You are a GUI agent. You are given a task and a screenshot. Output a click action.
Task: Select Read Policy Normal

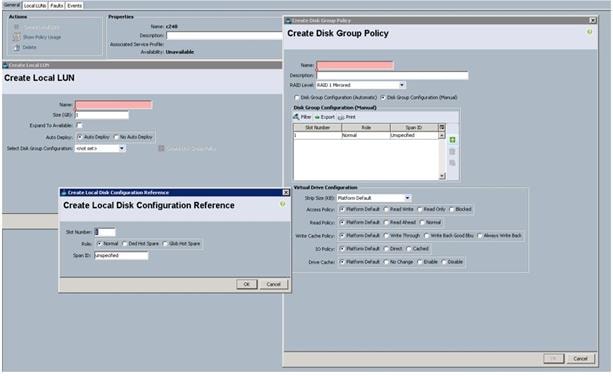coord(421,223)
